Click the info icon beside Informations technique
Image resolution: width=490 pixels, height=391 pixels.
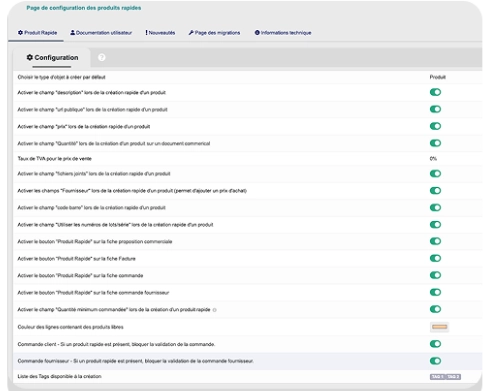257,33
